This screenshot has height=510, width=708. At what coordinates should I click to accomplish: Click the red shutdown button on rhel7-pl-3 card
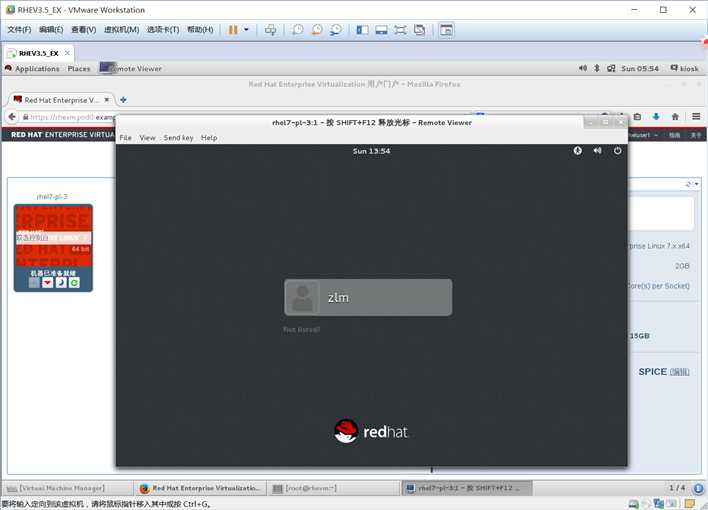click(47, 283)
